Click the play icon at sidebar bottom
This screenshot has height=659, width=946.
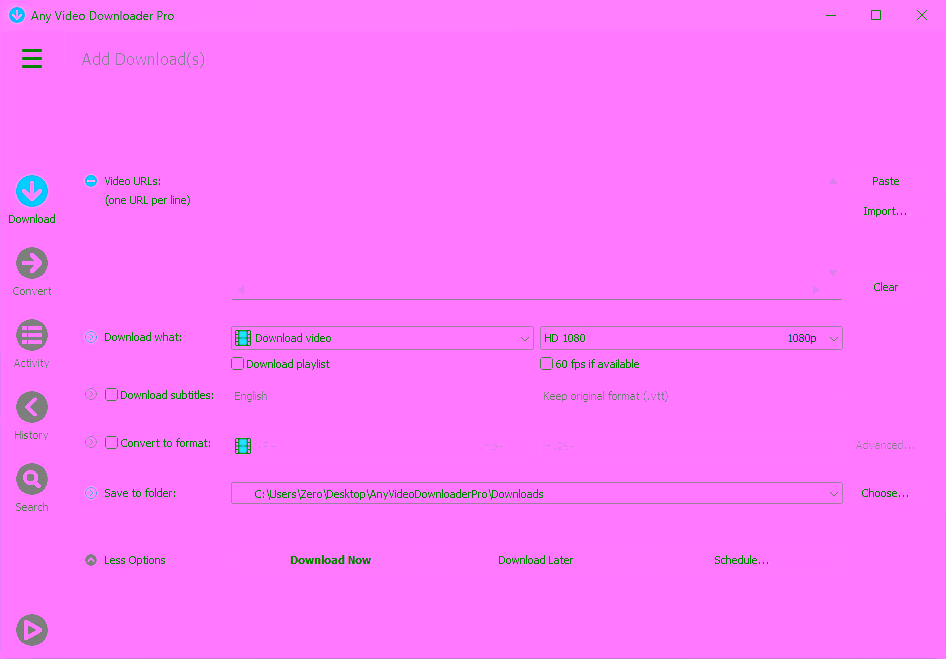coord(32,630)
